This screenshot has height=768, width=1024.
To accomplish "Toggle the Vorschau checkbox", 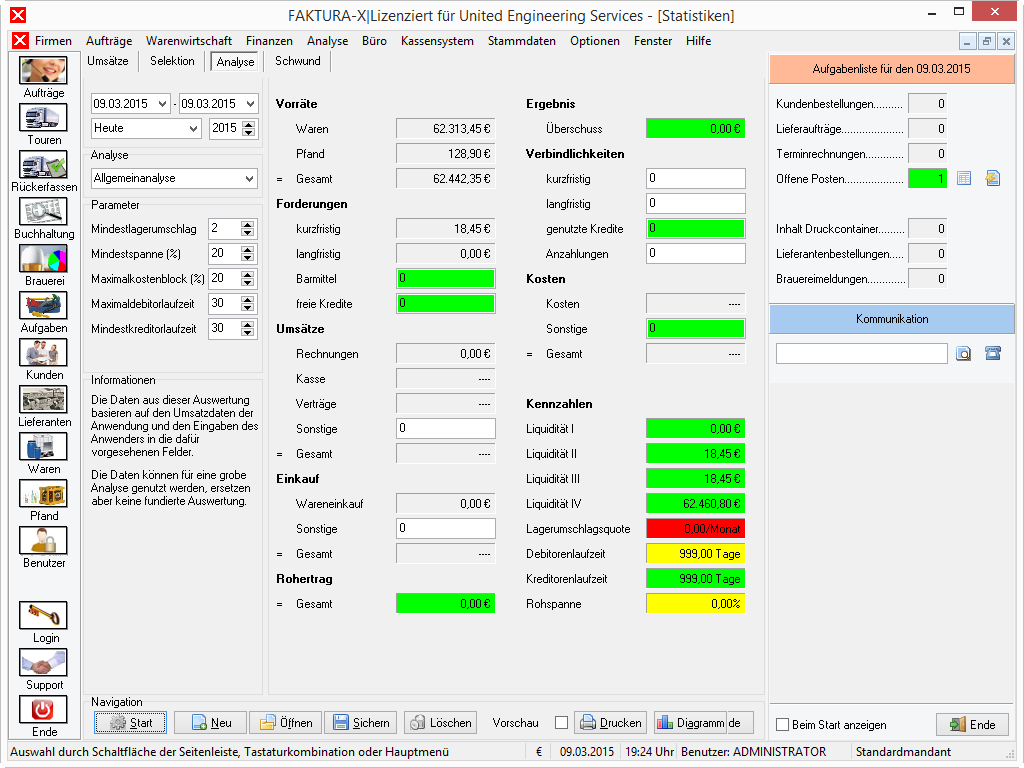I will click(561, 723).
